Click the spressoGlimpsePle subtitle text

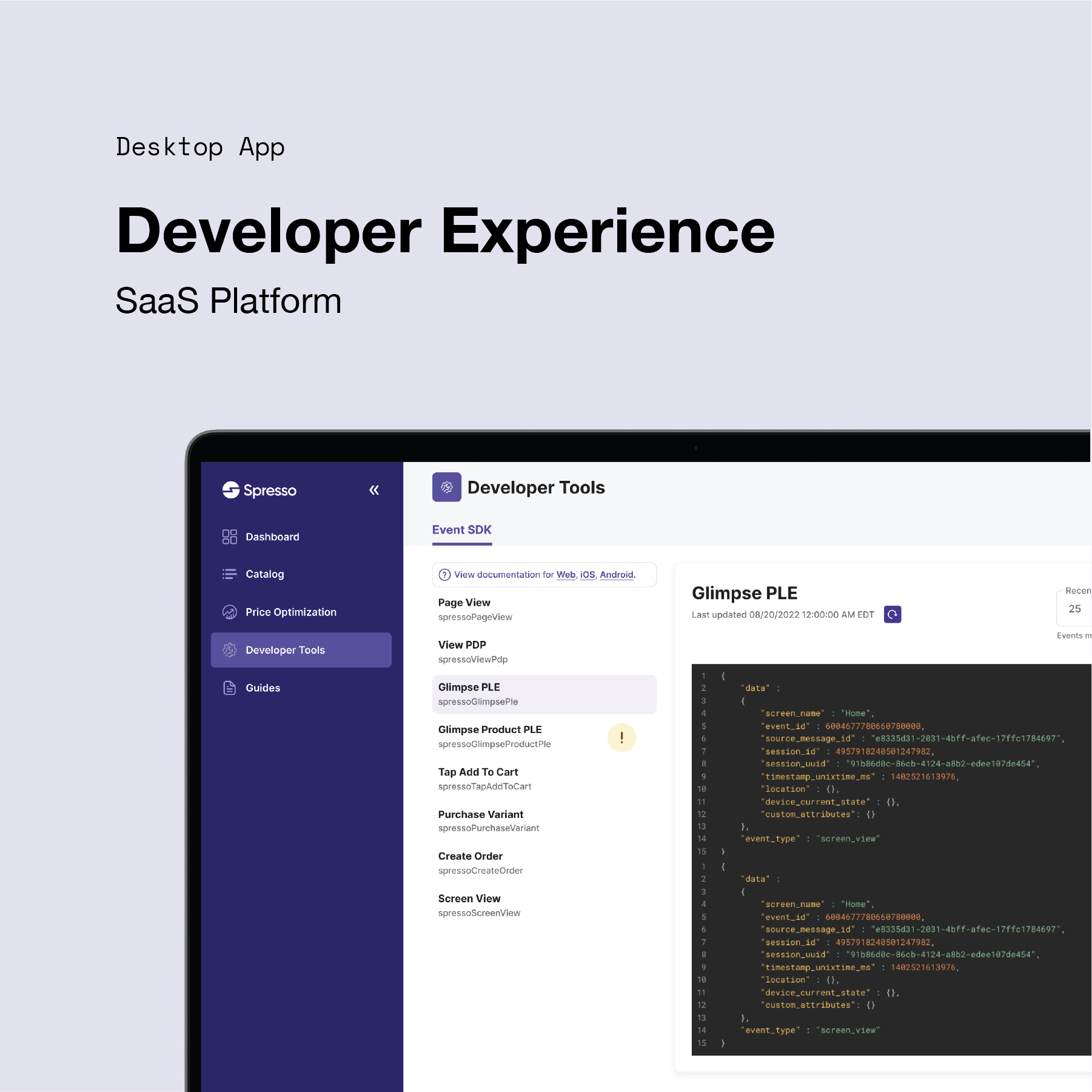478,702
